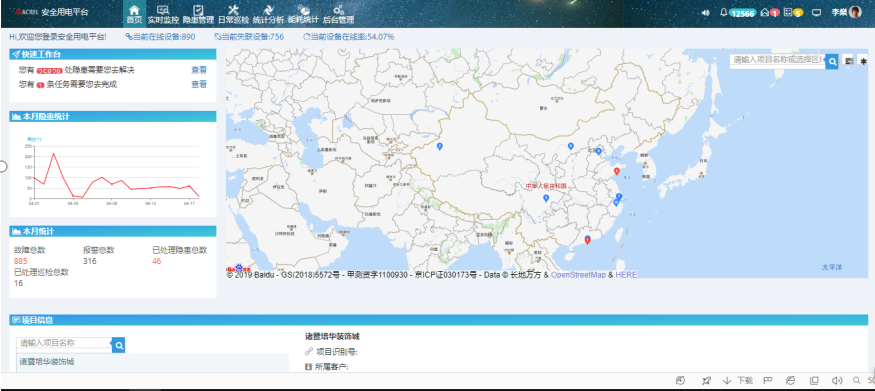Select the red marker on the southern coast
The image size is (875, 391).
tap(587, 240)
